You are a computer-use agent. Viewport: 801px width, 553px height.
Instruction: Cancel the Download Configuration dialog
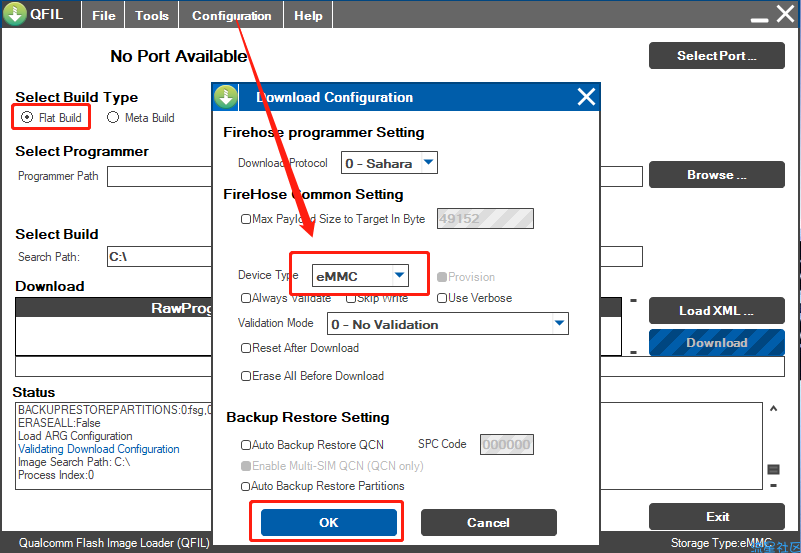tap(488, 522)
